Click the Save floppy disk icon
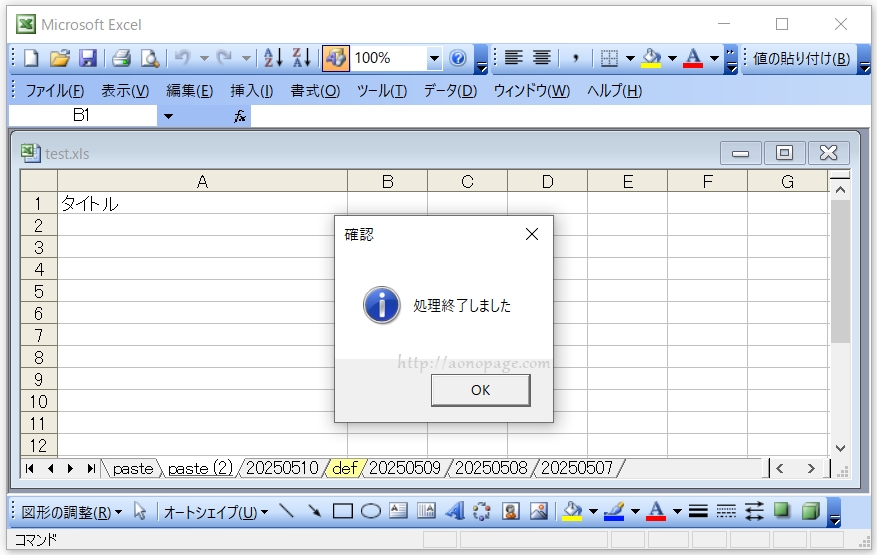This screenshot has height=555, width=877. click(88, 58)
